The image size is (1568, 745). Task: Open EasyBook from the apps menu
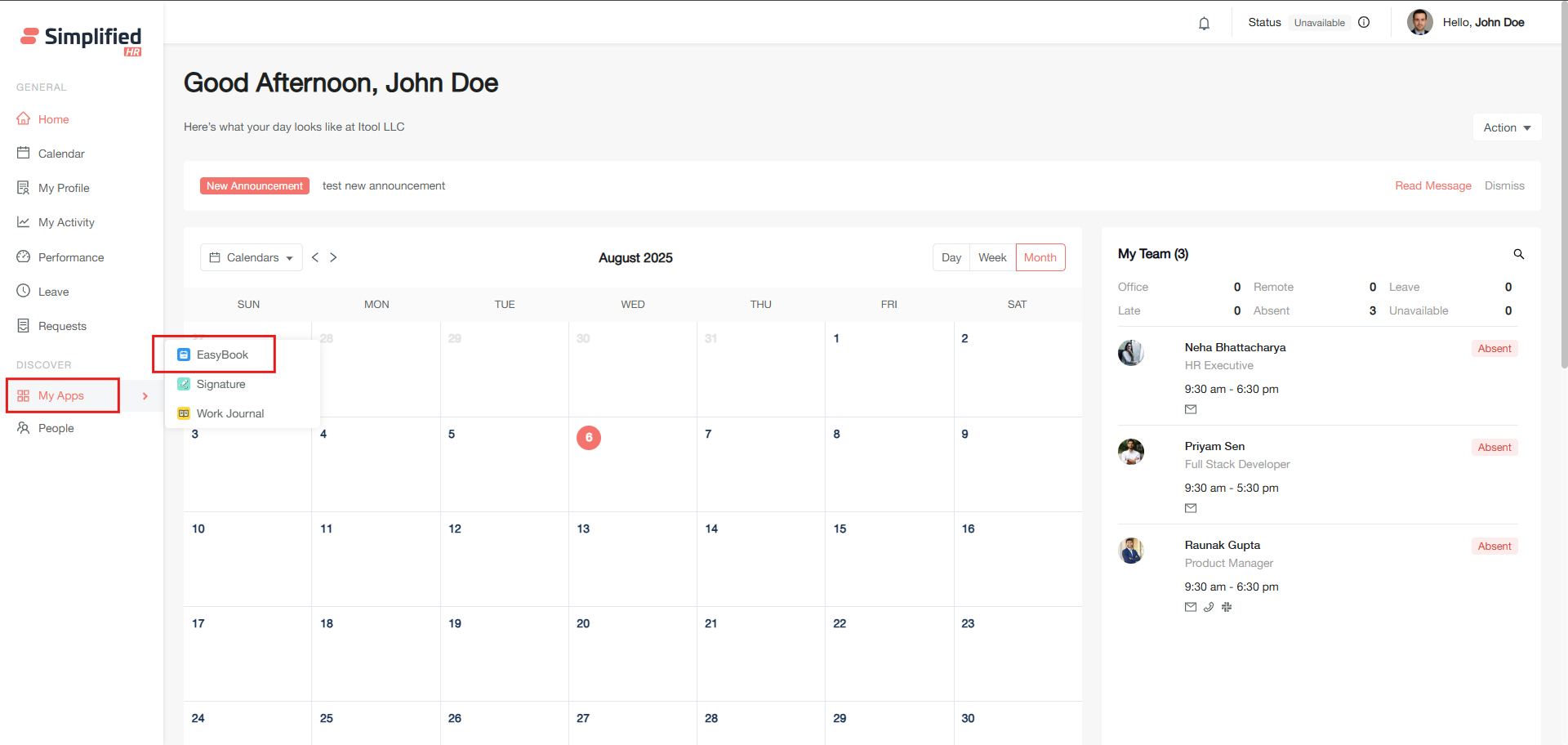coord(222,355)
